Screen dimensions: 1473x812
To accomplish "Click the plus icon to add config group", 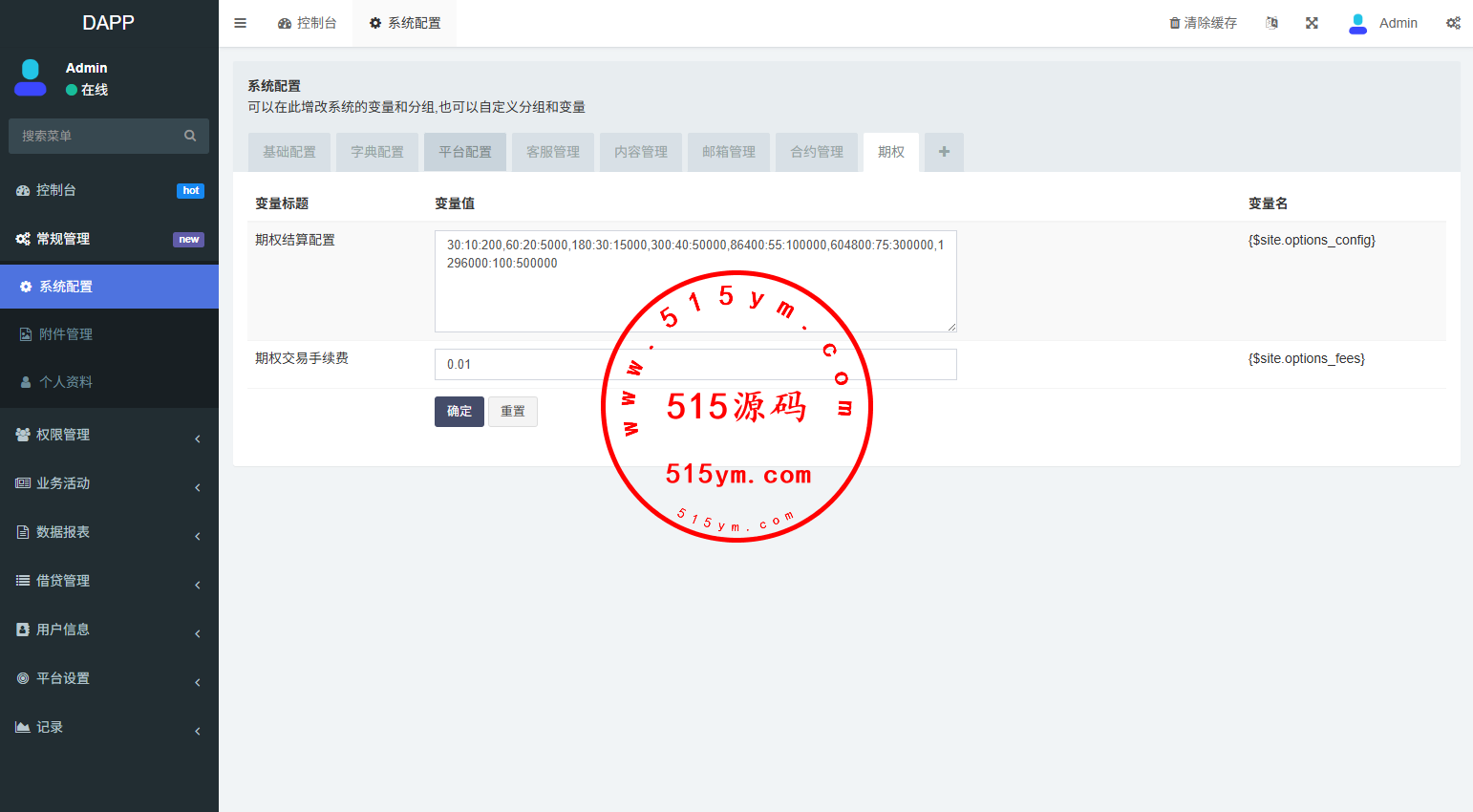I will [944, 152].
